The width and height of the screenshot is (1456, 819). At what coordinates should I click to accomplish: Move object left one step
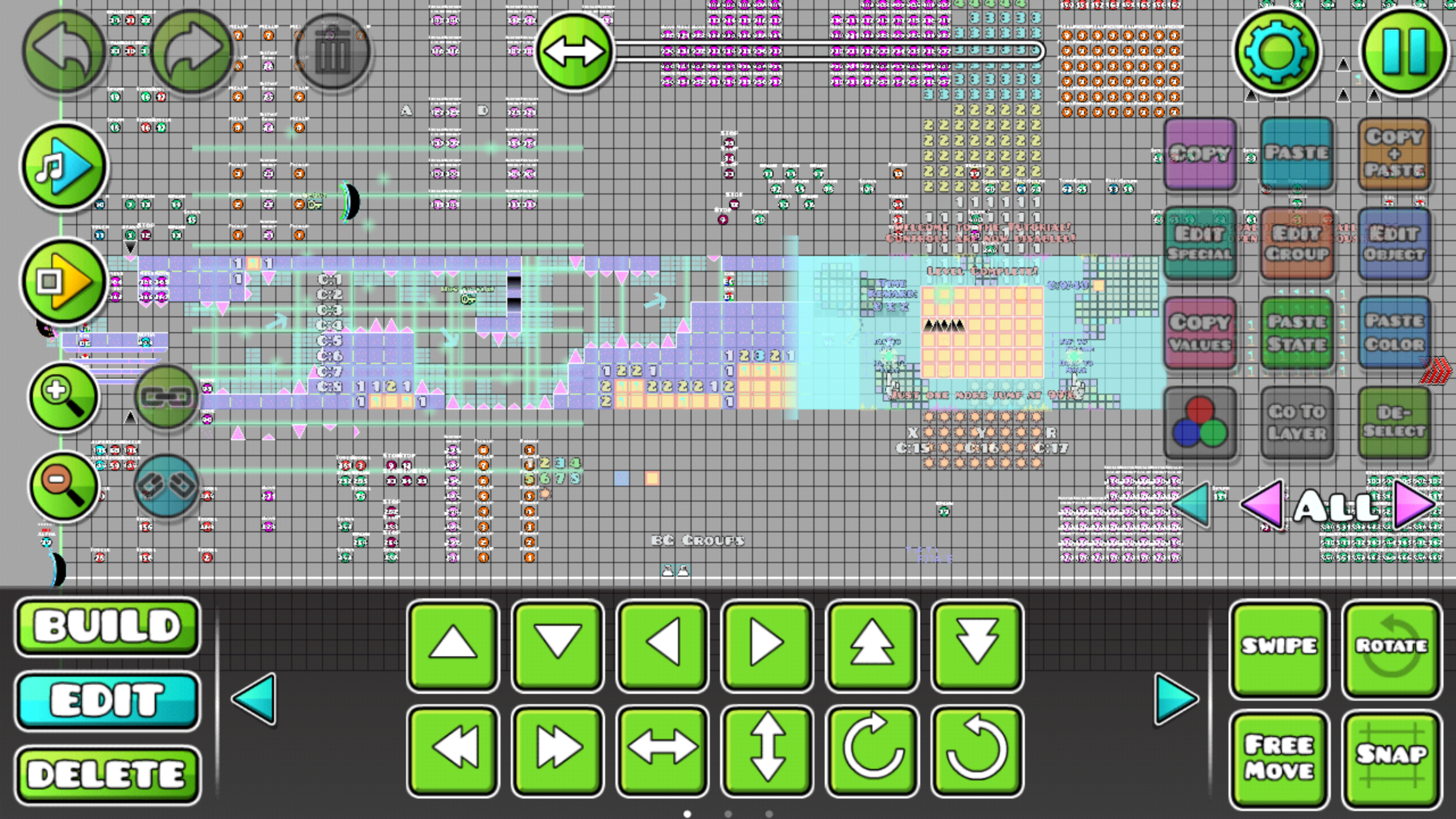pyautogui.click(x=663, y=645)
